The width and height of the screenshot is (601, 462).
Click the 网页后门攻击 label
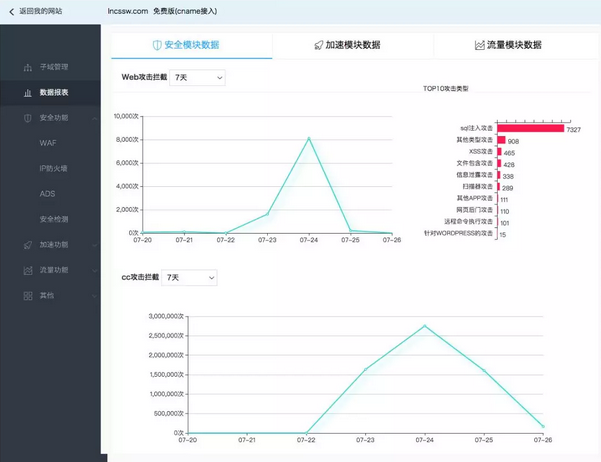(475, 210)
